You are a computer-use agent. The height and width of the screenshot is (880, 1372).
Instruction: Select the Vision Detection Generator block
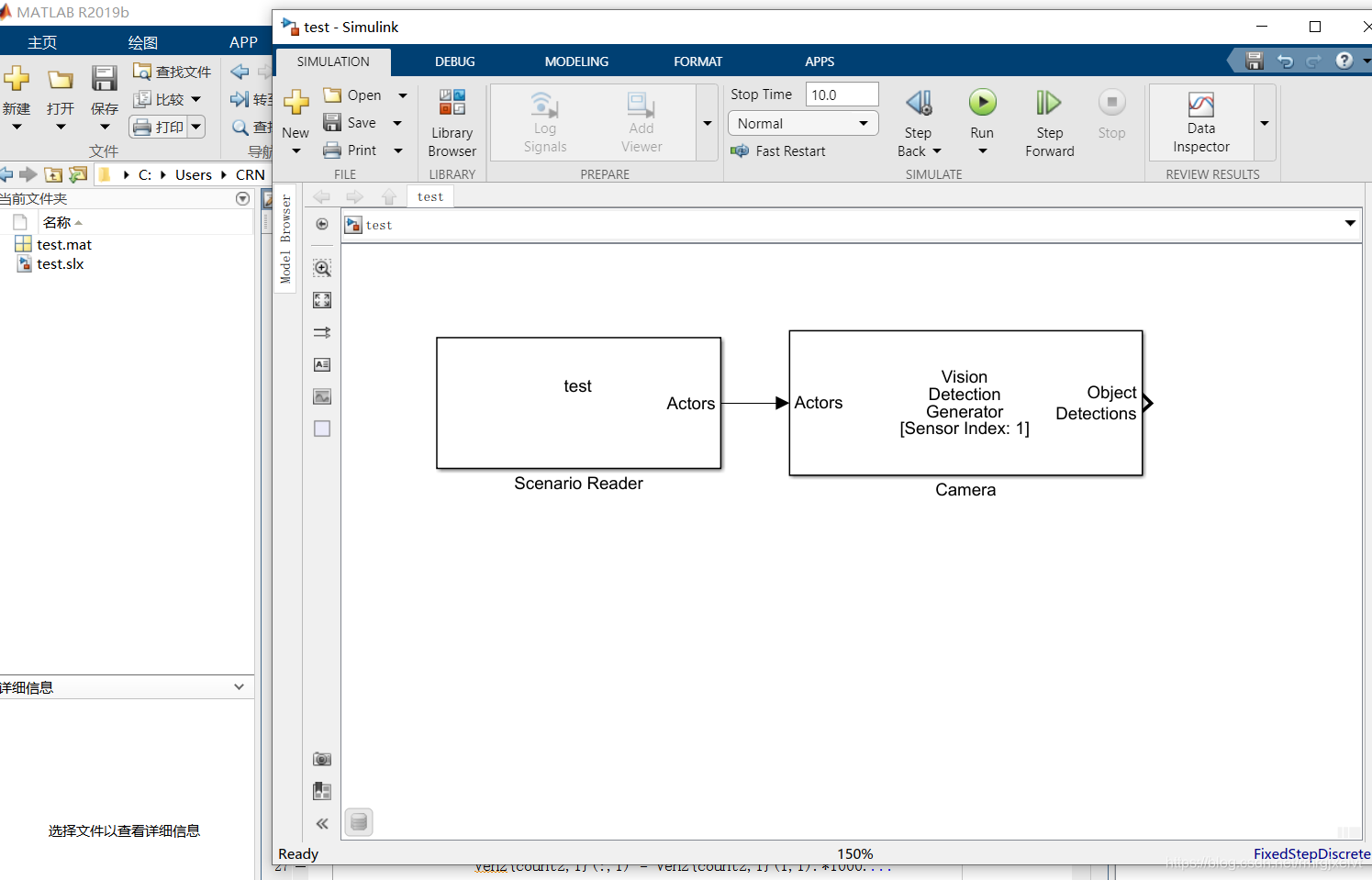point(965,403)
